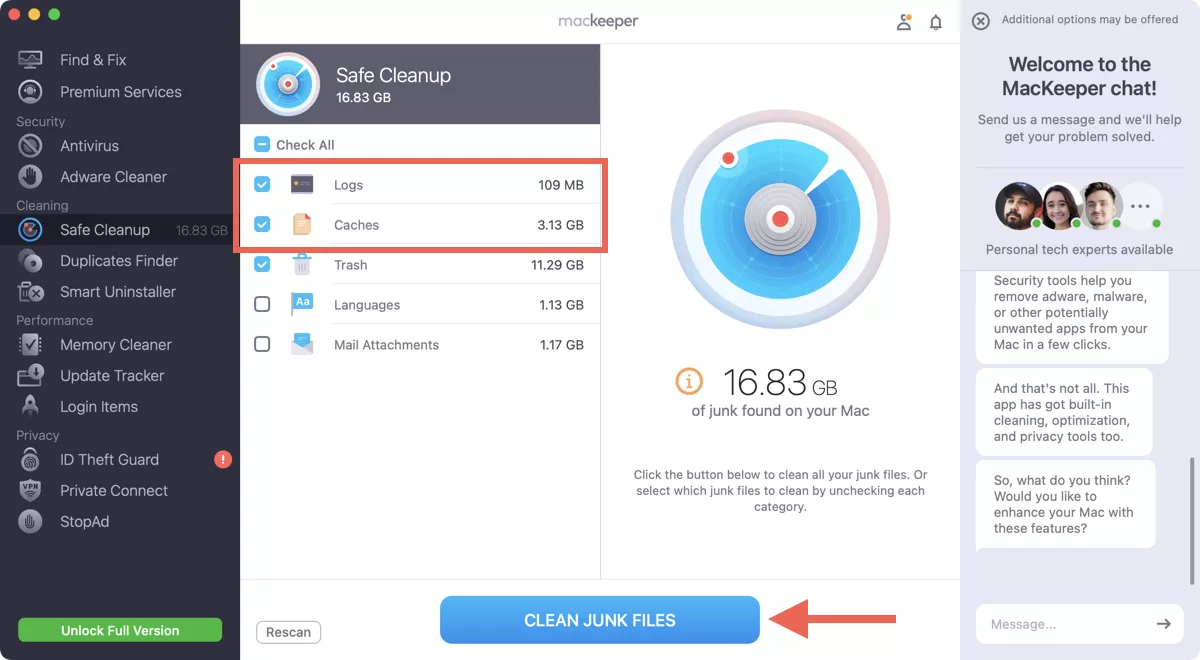Click the Logs size 109 MB
Viewport: 1200px width, 660px height.
(x=561, y=185)
